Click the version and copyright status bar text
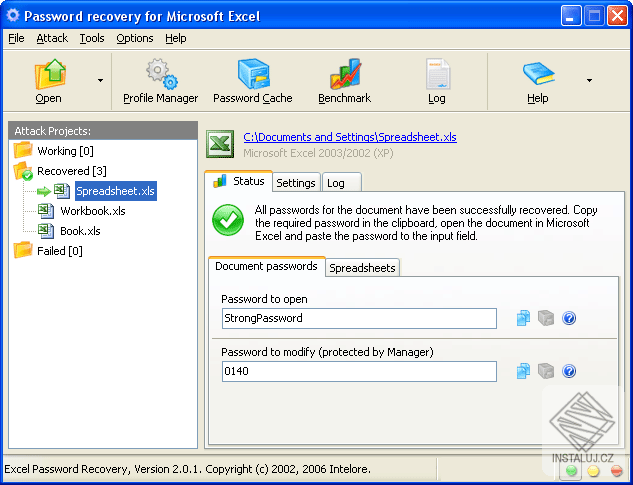This screenshot has width=633, height=485. (187, 469)
